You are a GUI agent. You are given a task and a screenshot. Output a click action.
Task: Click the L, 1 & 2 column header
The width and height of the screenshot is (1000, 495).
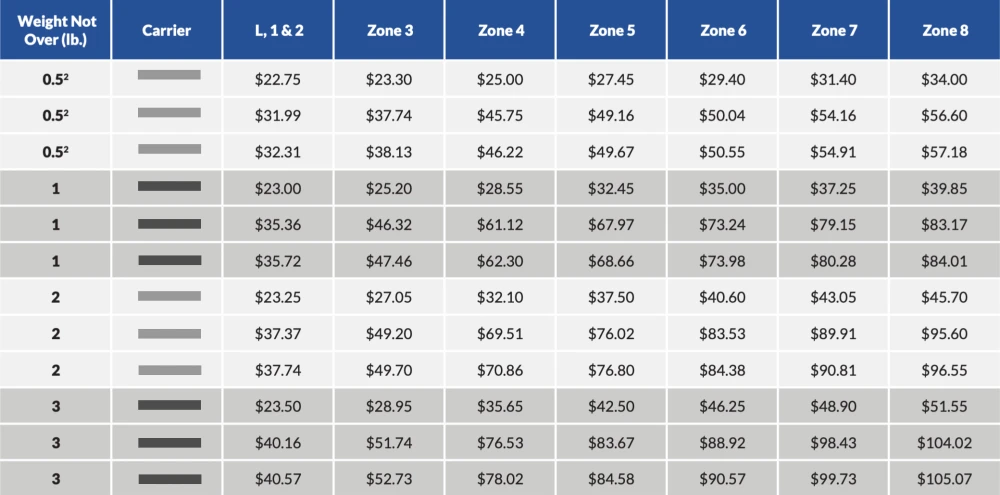tap(277, 29)
